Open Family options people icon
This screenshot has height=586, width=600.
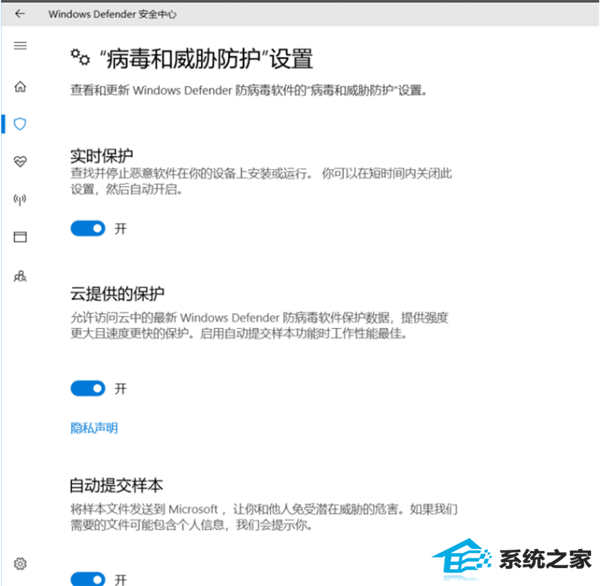click(x=20, y=276)
